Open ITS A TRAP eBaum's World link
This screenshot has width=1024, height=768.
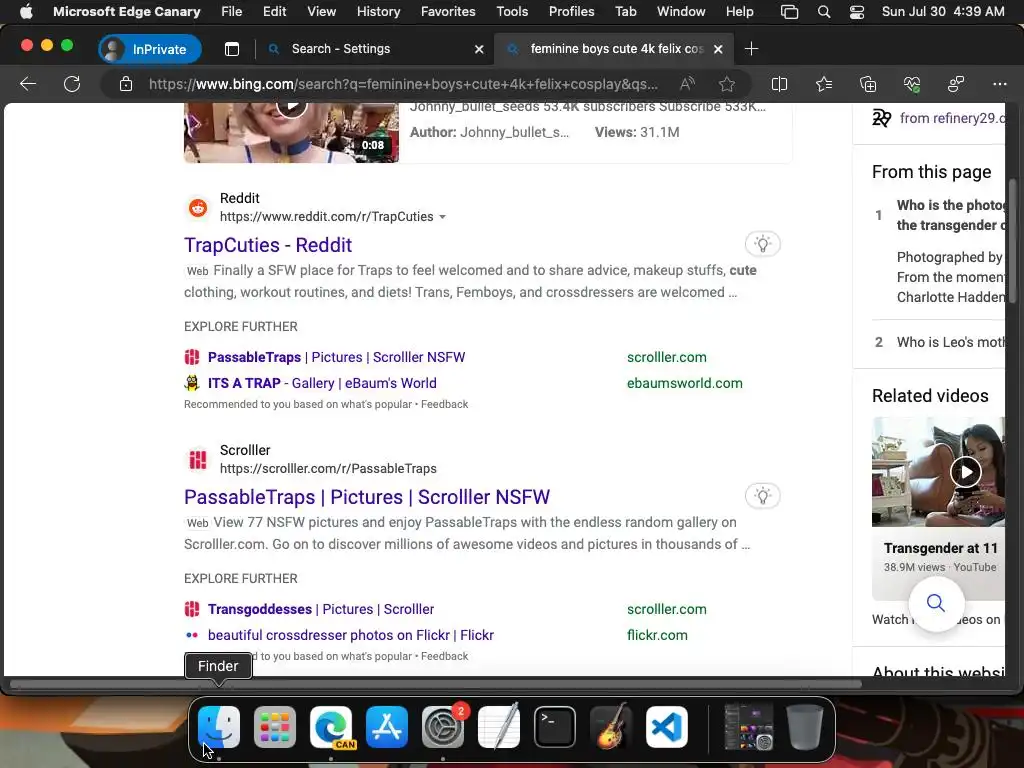322,383
